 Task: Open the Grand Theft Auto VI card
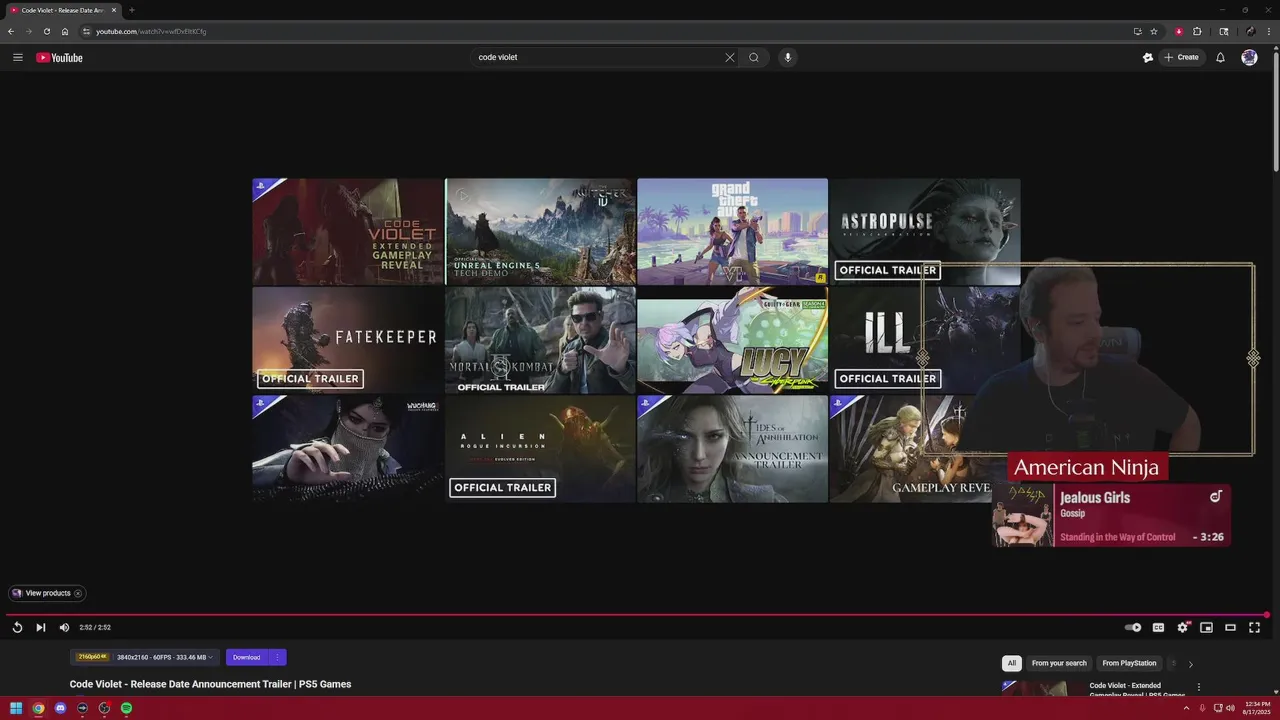732,232
